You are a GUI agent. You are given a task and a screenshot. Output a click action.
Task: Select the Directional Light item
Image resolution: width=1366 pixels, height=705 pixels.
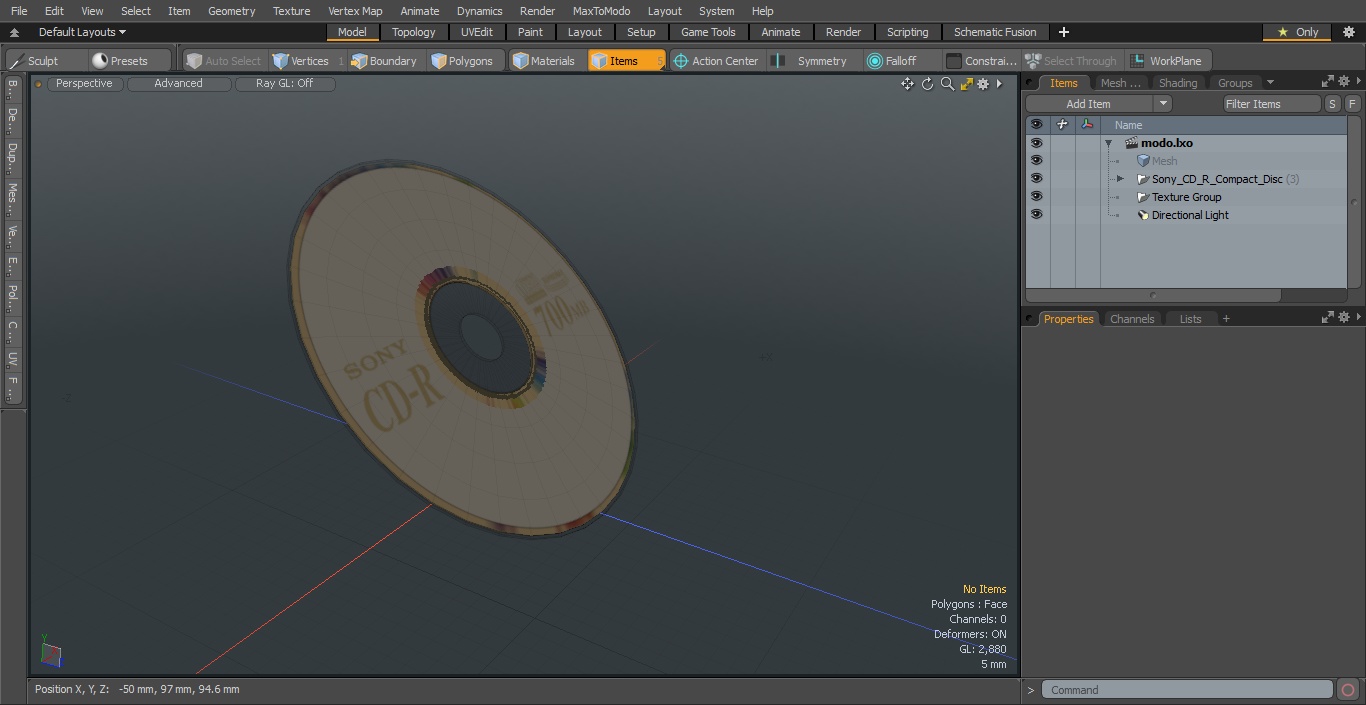tap(1190, 215)
